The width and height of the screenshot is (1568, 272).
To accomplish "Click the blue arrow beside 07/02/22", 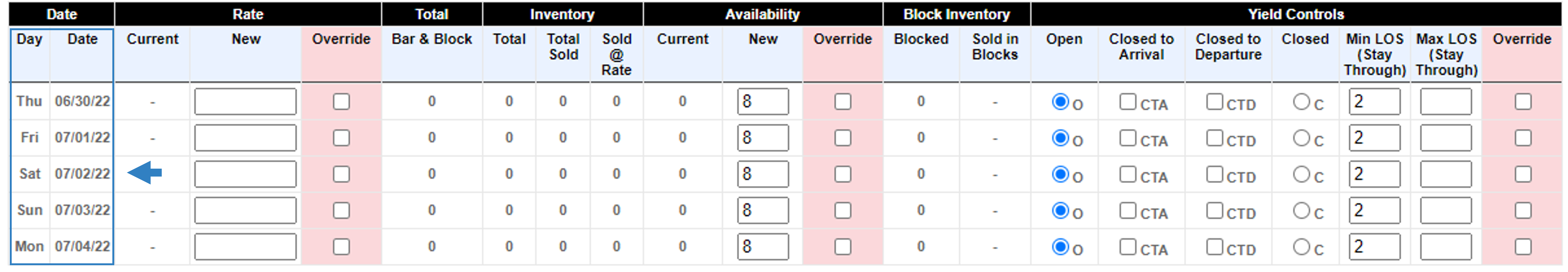I will click(145, 174).
